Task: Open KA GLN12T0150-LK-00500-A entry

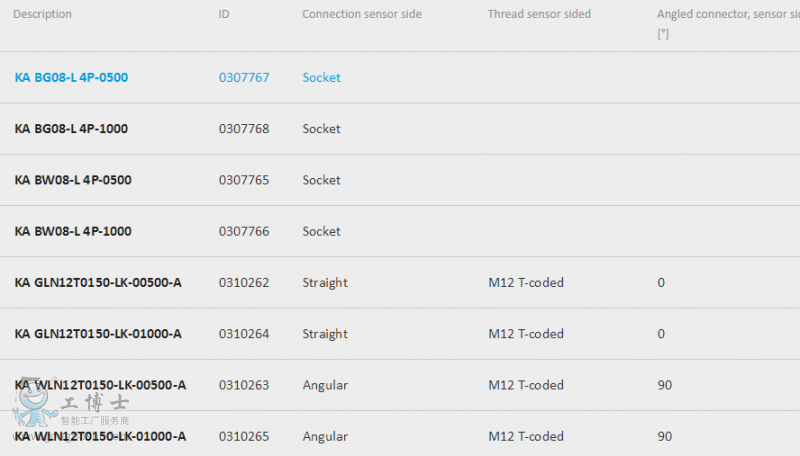Action: [x=98, y=283]
